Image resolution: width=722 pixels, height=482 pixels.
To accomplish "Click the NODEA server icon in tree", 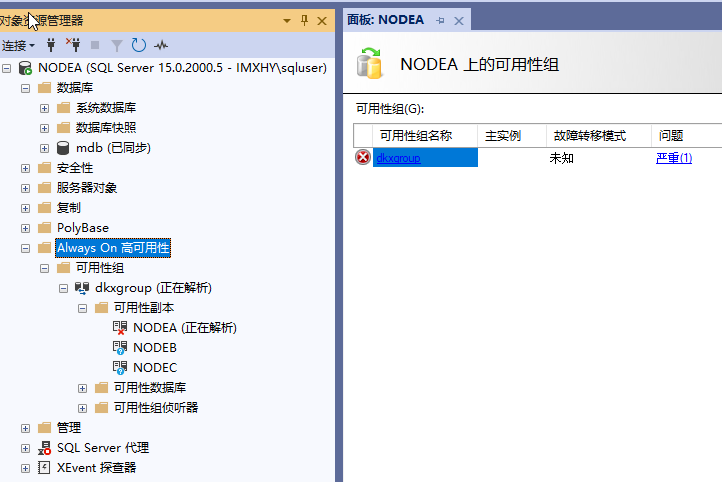I will (x=25, y=68).
